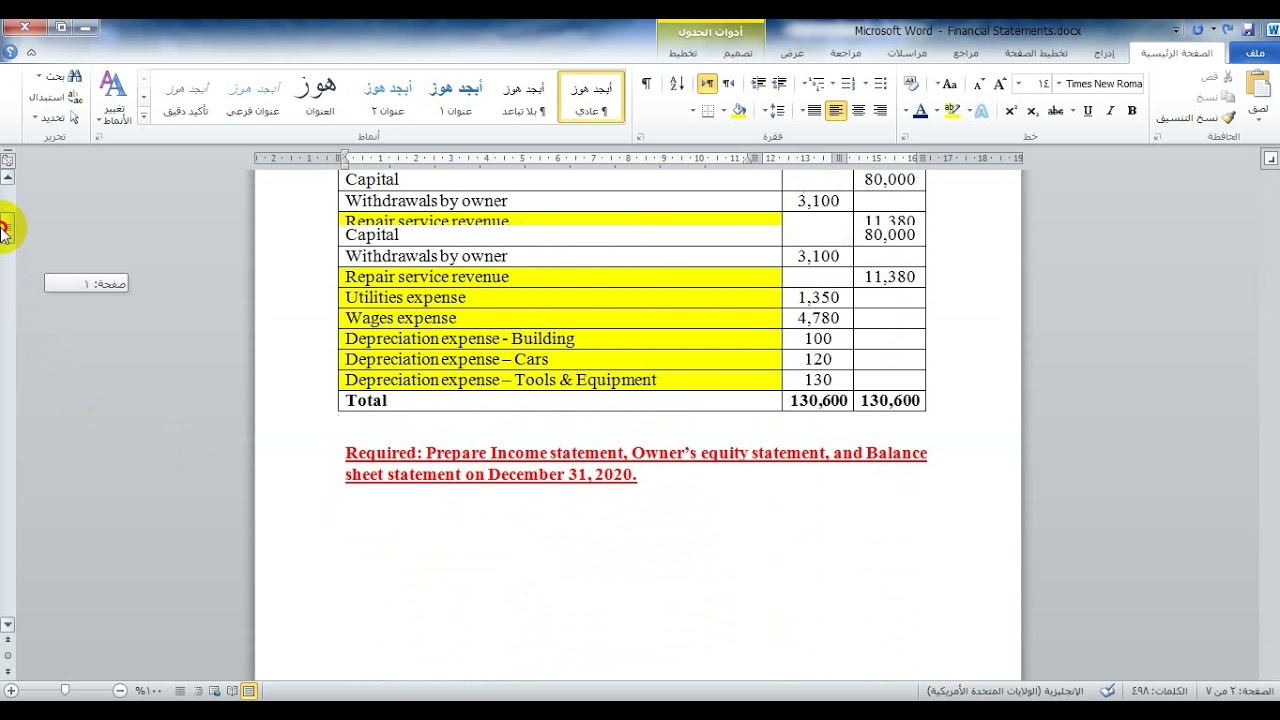The image size is (1280, 720).
Task: Open the line spacing options
Action: [775, 111]
